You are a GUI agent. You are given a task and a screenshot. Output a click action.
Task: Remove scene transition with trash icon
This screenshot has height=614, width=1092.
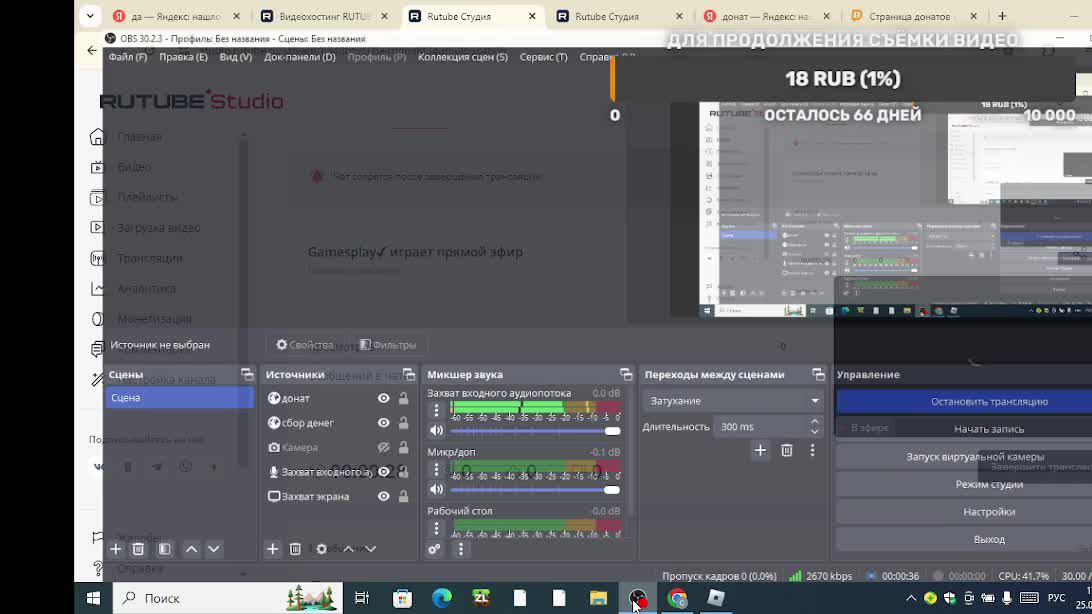coord(786,451)
